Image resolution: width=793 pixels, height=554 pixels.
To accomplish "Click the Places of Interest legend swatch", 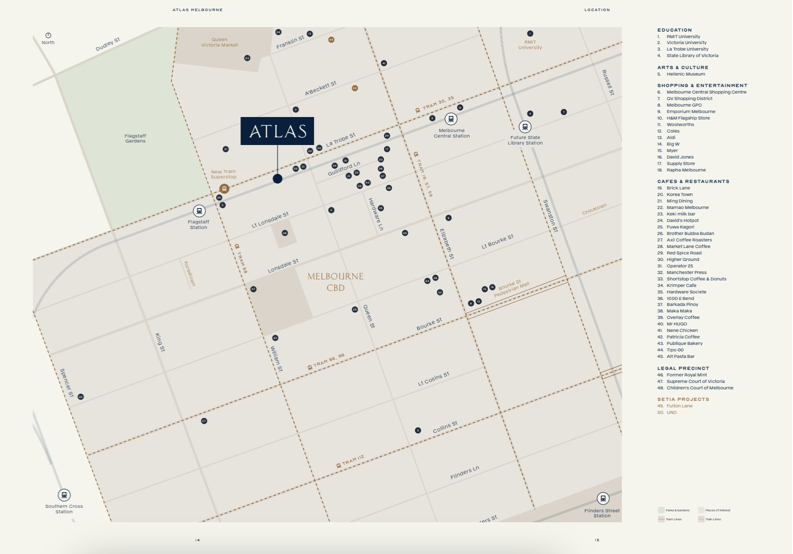I will tap(699, 510).
